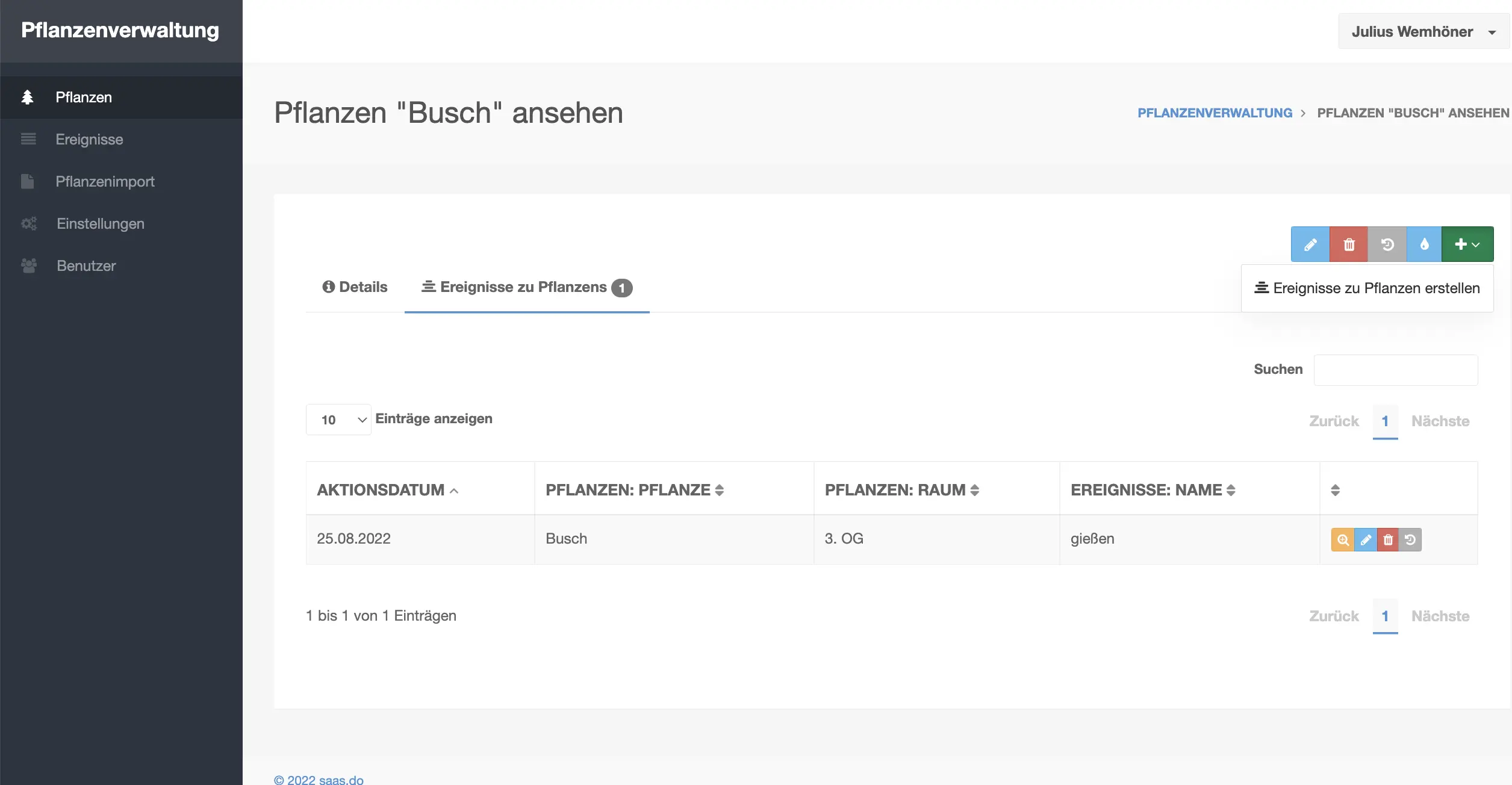Viewport: 1512px width, 785px height.
Task: Show history for the 25.08.2022 row
Action: click(x=1410, y=540)
